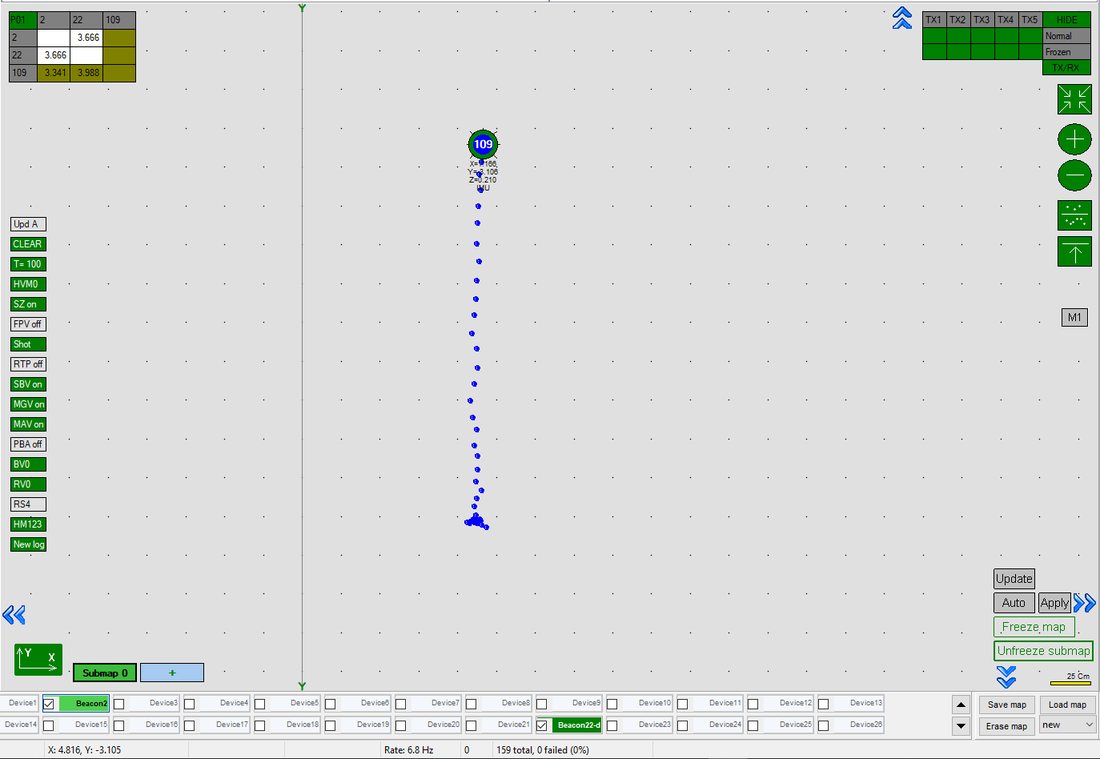Uncheck the Beacon22 checkbox
The height and width of the screenshot is (759, 1100).
click(542, 725)
